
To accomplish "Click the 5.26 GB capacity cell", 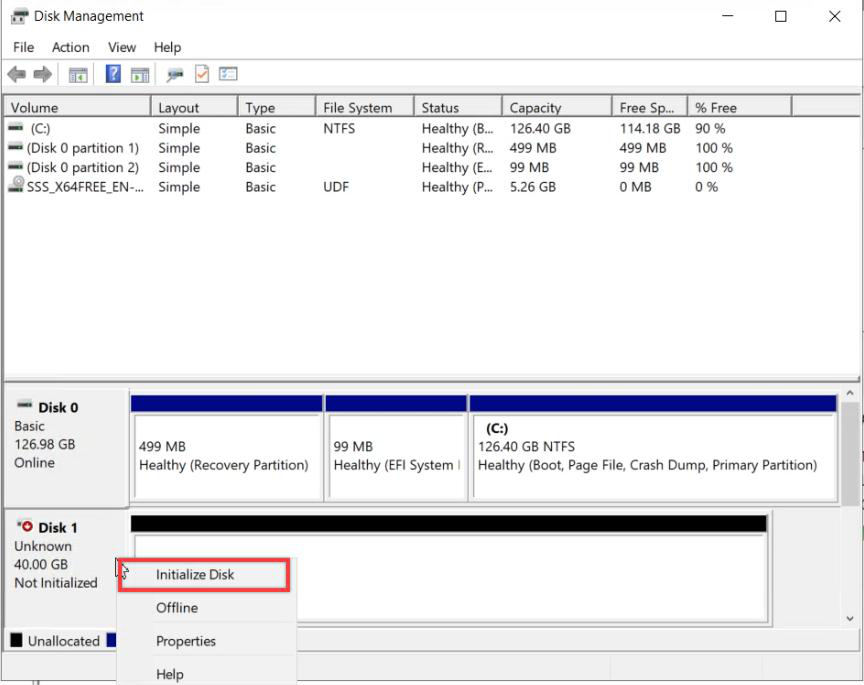I will pos(533,187).
